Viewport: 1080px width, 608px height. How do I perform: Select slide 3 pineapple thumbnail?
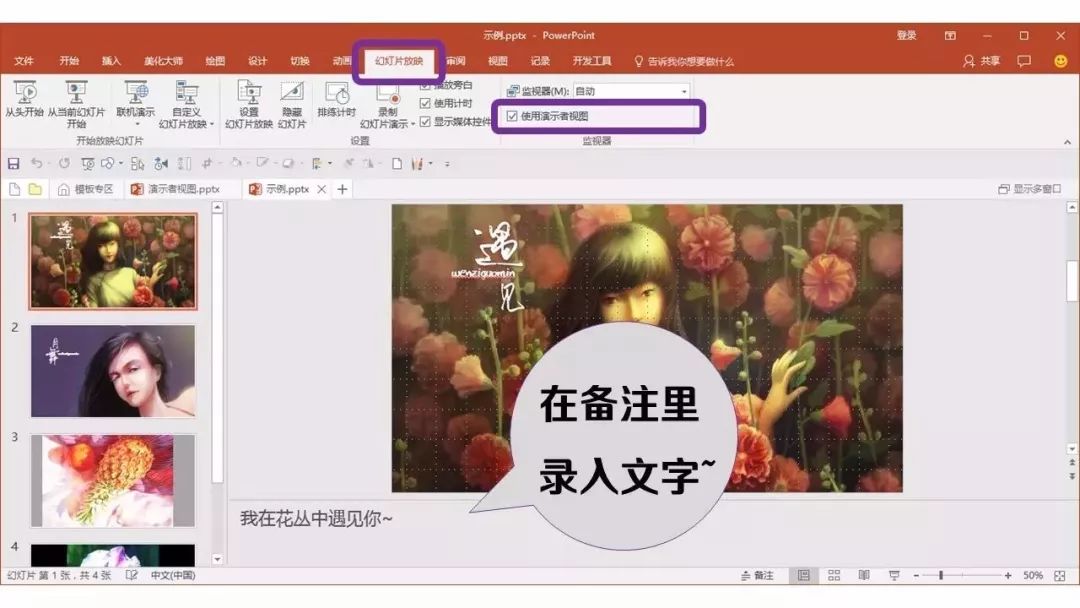pos(113,480)
